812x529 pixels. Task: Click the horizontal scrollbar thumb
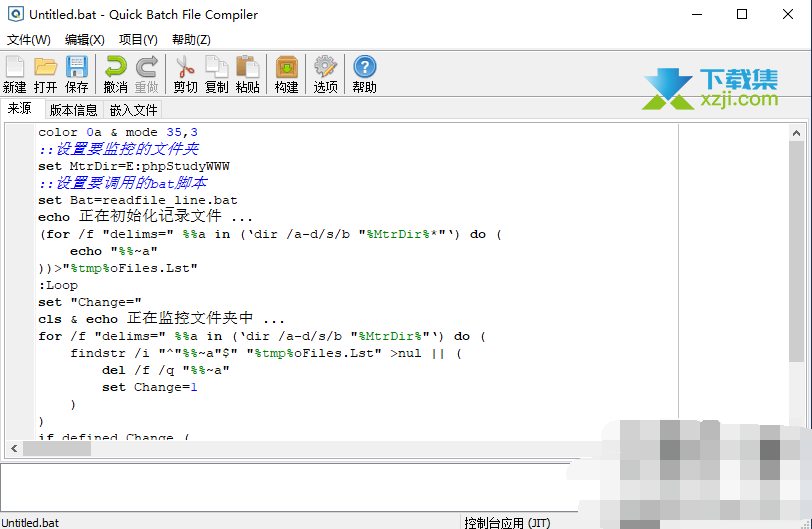coord(57,449)
